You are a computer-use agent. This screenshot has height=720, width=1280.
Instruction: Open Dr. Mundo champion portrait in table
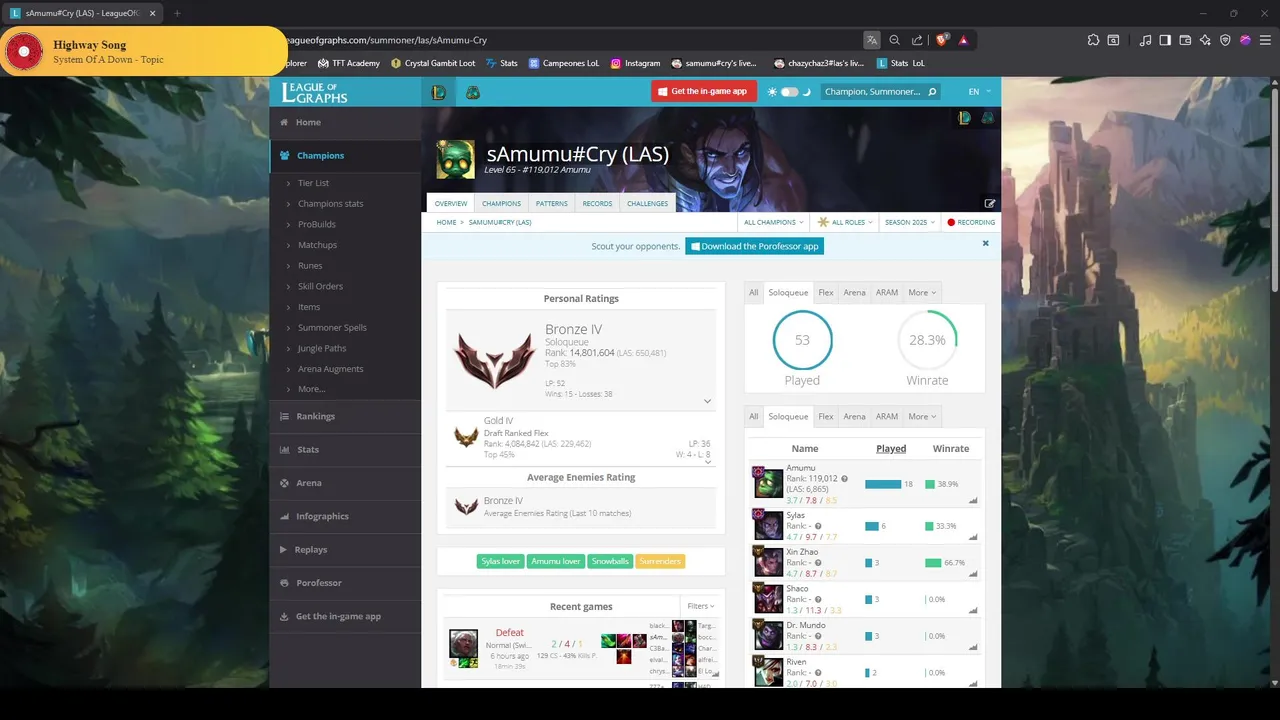[x=768, y=635]
